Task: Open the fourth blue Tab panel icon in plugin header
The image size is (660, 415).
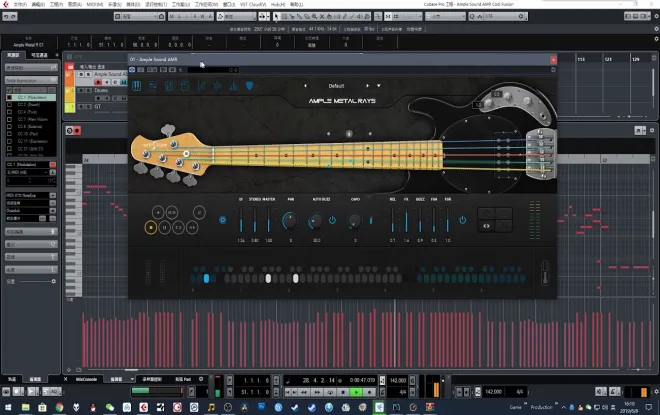Action: tap(185, 86)
